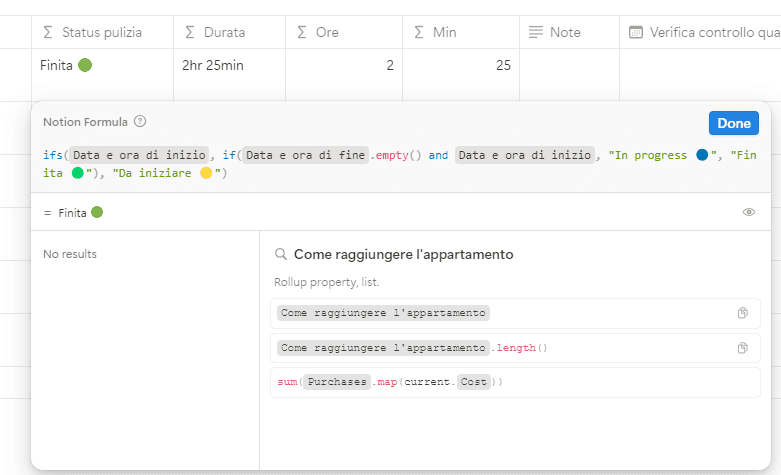Select the 'sum(Purchases.map' example row

[x=515, y=382]
